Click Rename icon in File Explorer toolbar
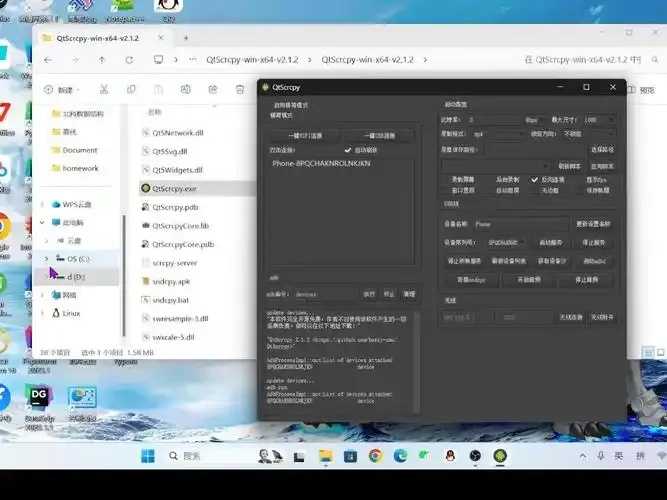The width and height of the screenshot is (667, 500). pyautogui.click(x=185, y=89)
